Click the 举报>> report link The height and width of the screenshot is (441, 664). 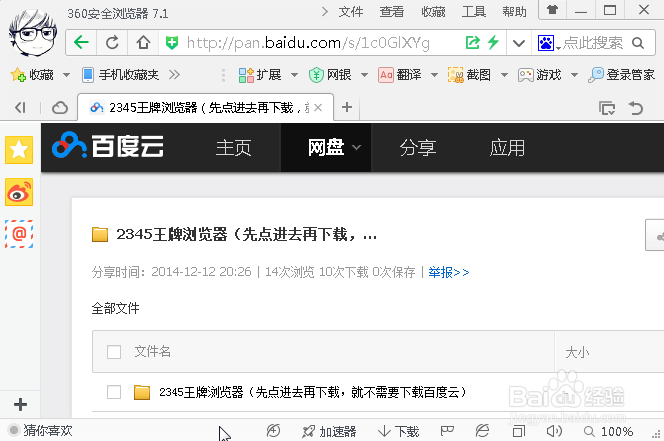[448, 272]
